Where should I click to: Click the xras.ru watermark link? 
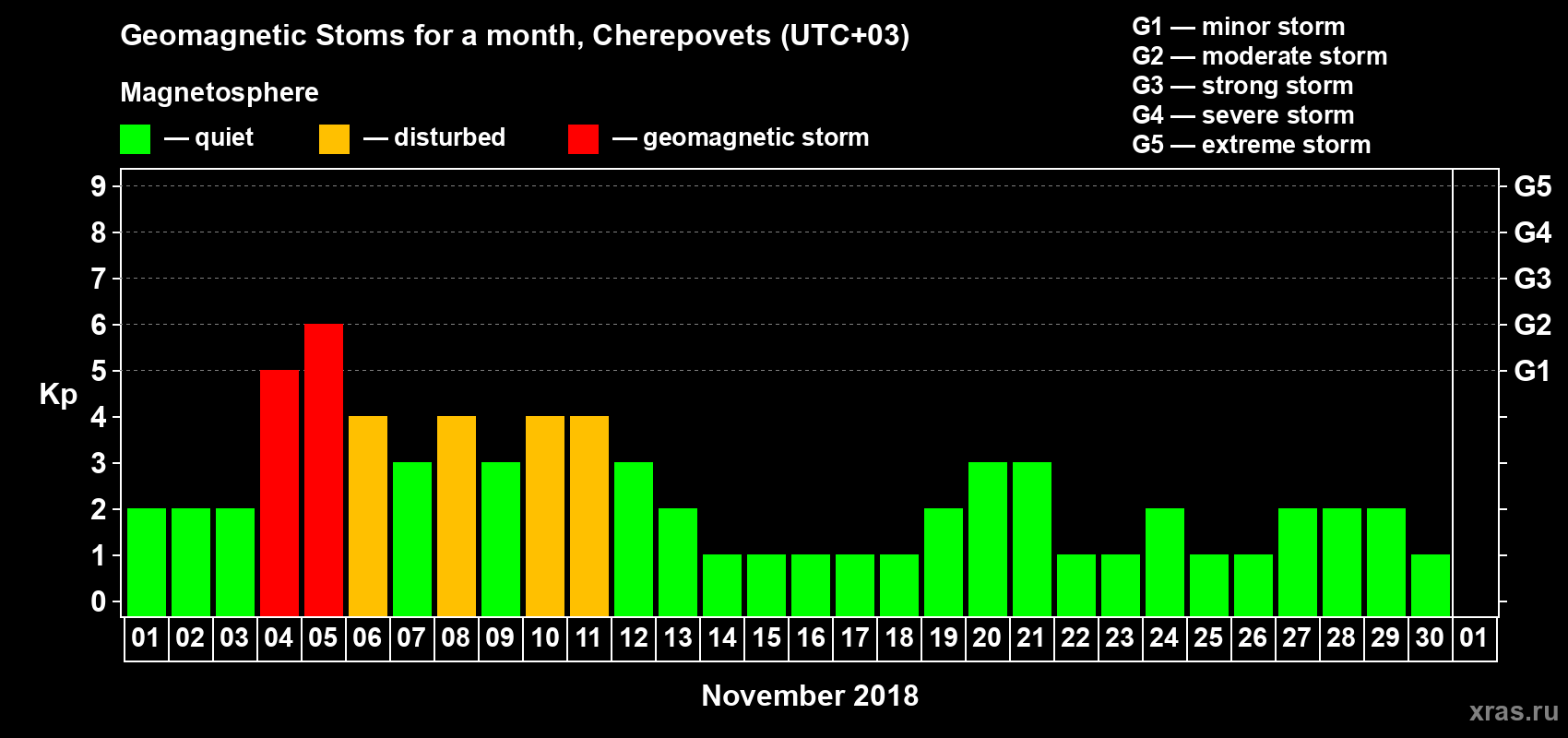pos(1514,711)
